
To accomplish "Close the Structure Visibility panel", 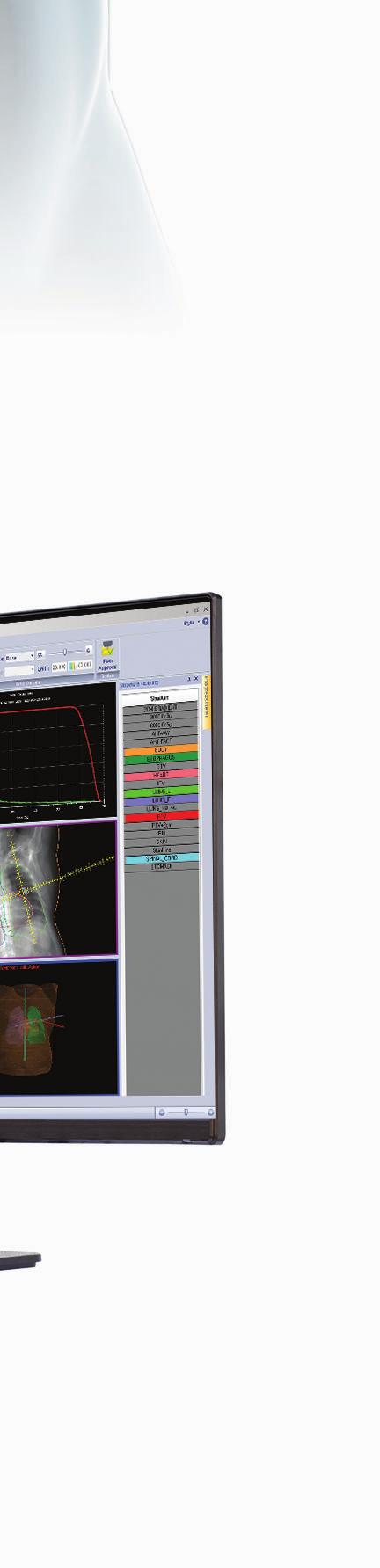I will 196,679.
